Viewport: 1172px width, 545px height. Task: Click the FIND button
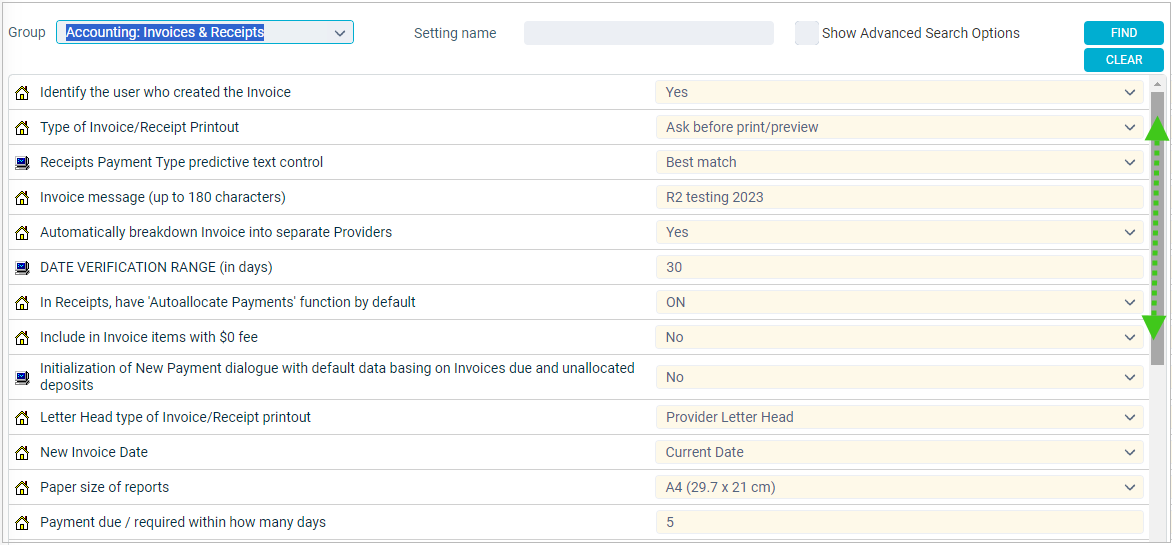[1123, 33]
